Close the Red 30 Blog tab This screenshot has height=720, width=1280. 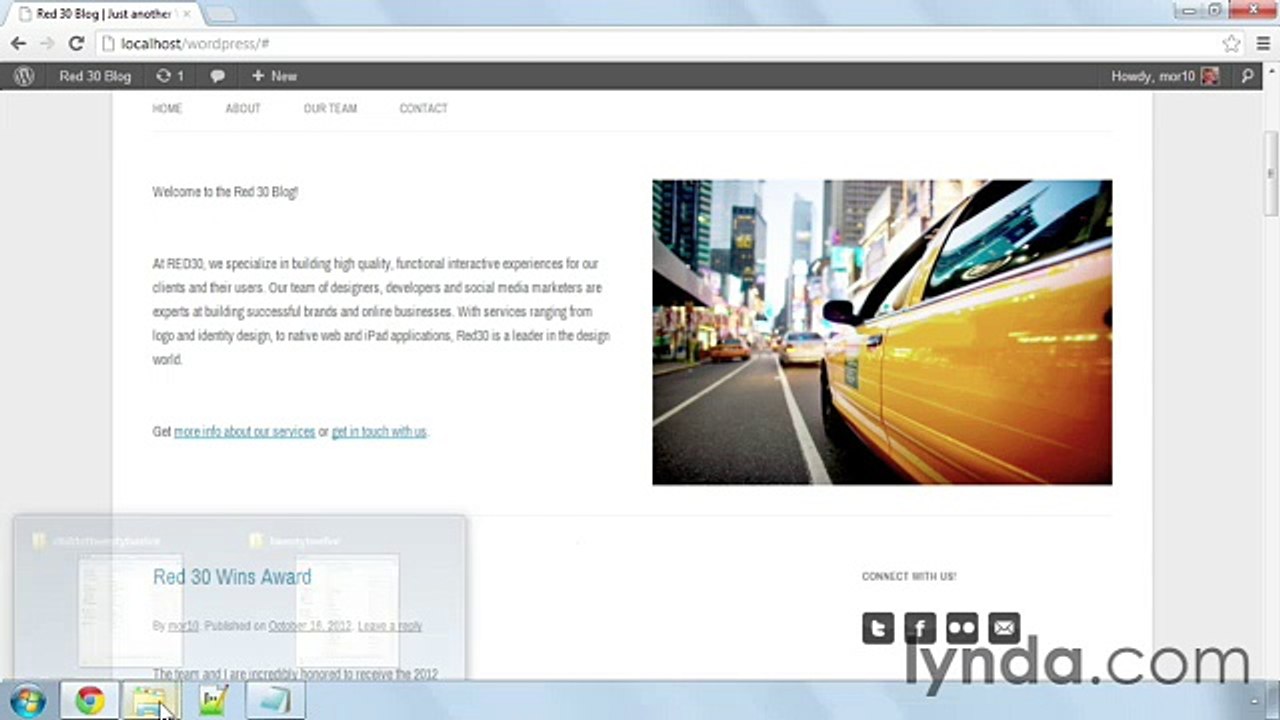(x=186, y=14)
